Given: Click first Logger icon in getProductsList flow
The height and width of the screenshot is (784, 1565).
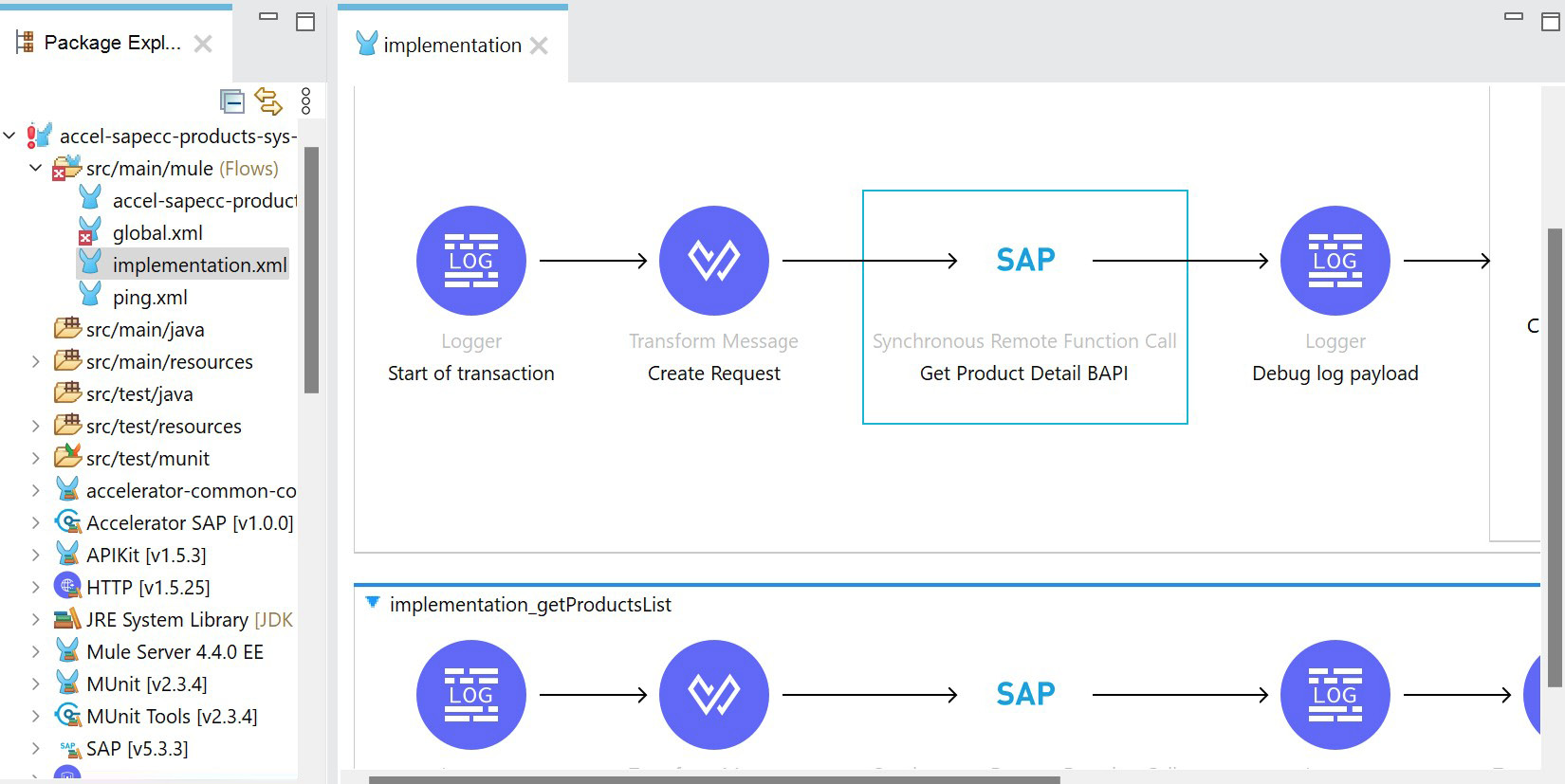Looking at the screenshot, I should tap(471, 695).
